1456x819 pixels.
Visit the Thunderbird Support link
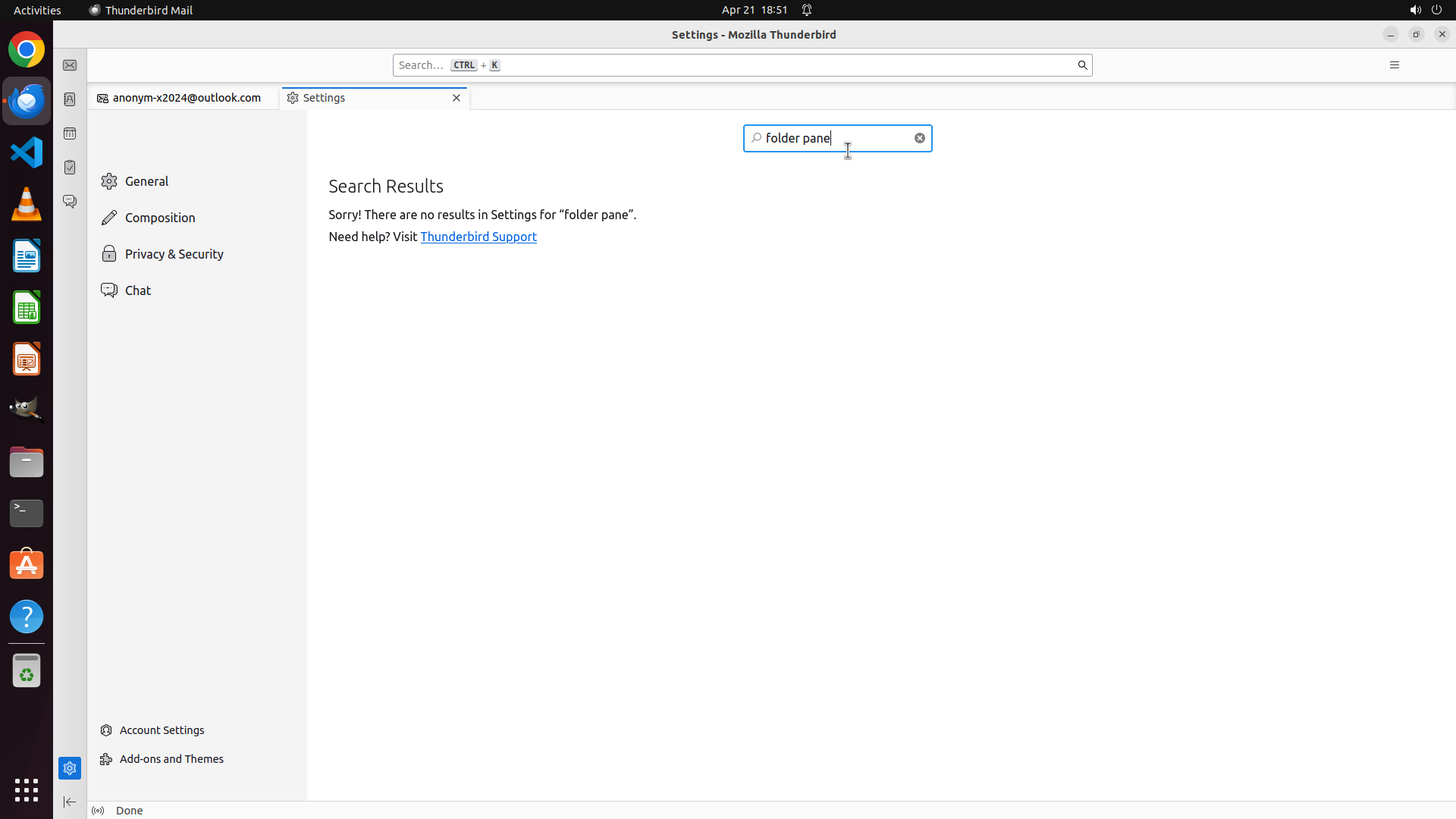pyautogui.click(x=479, y=237)
